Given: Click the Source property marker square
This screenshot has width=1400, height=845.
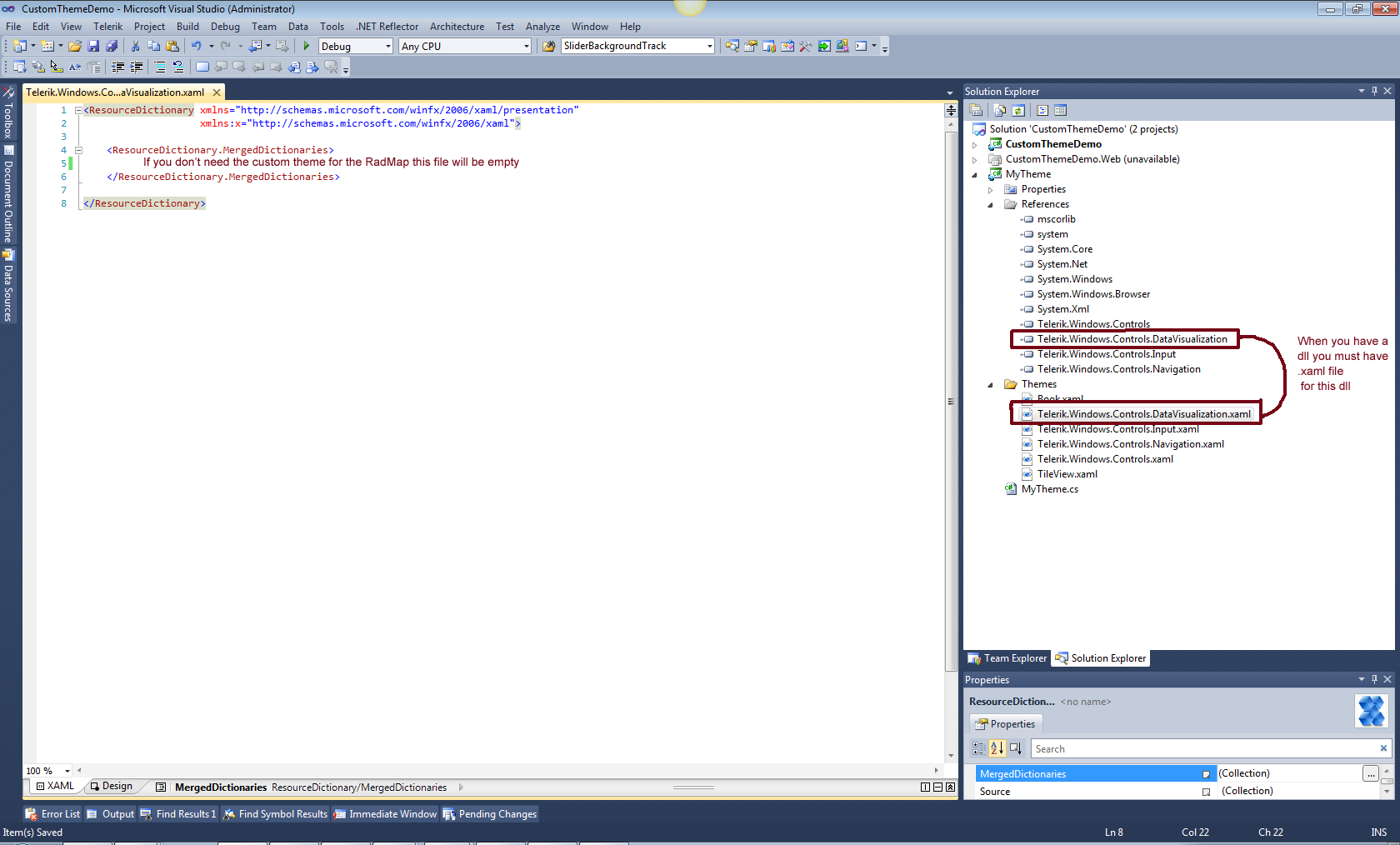Looking at the screenshot, I should tap(1206, 792).
